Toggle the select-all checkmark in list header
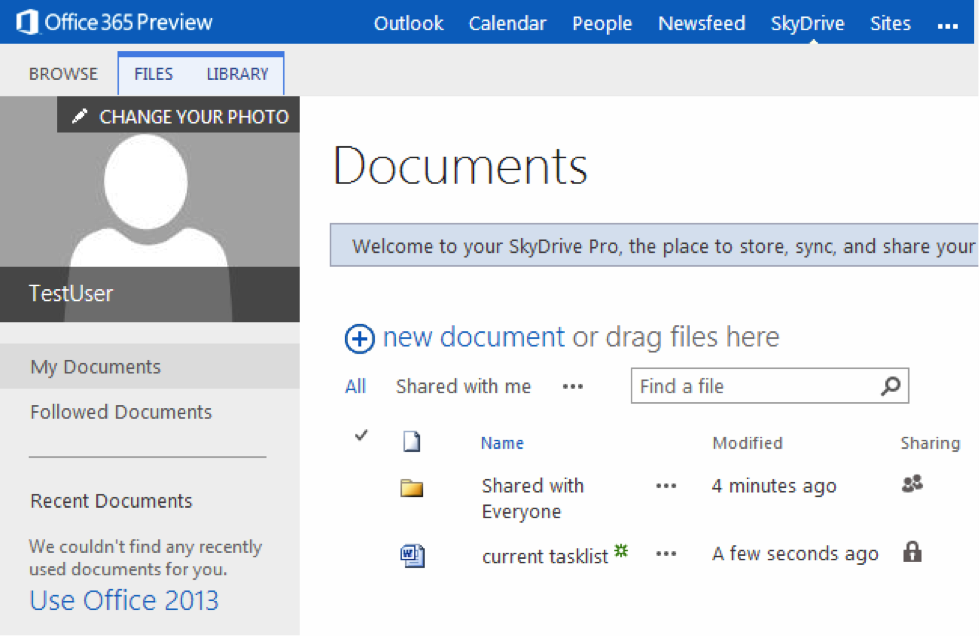The height and width of the screenshot is (636, 979). [x=361, y=435]
